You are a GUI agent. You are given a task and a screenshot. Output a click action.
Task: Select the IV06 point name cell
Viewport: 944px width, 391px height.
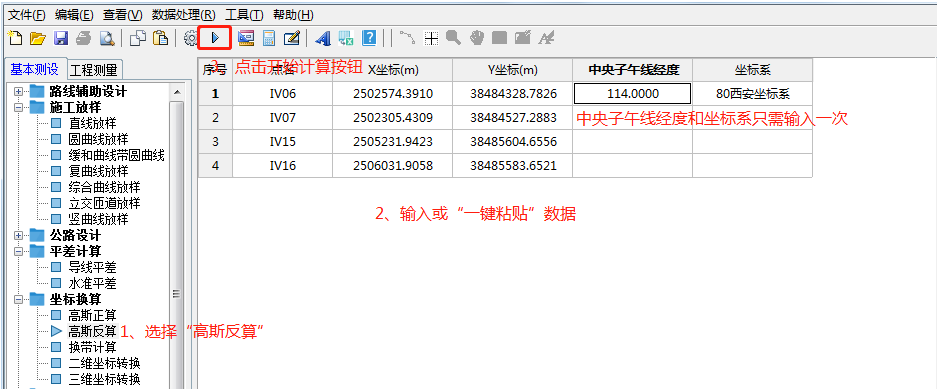(x=282, y=93)
